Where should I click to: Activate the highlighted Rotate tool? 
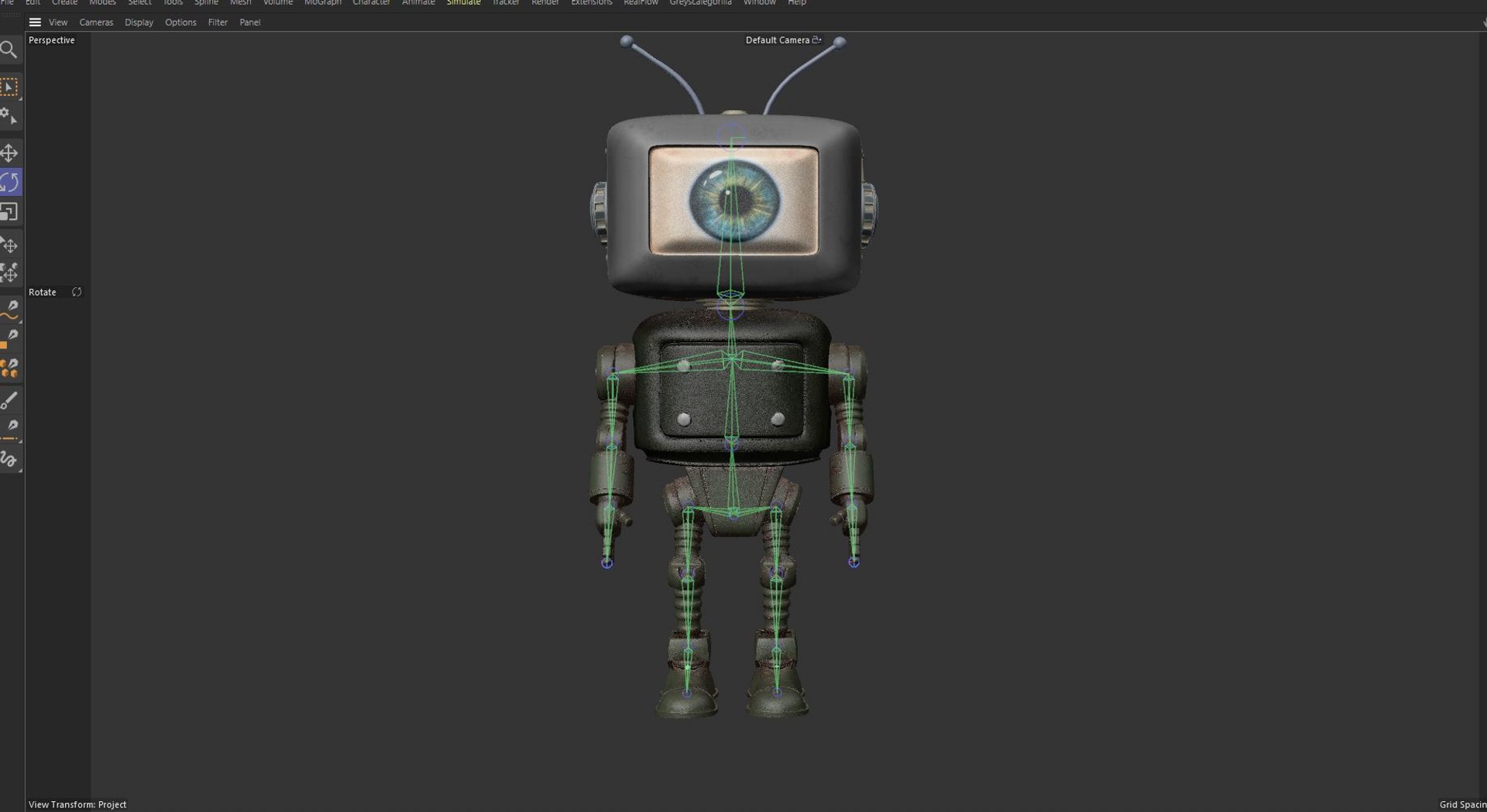click(10, 182)
